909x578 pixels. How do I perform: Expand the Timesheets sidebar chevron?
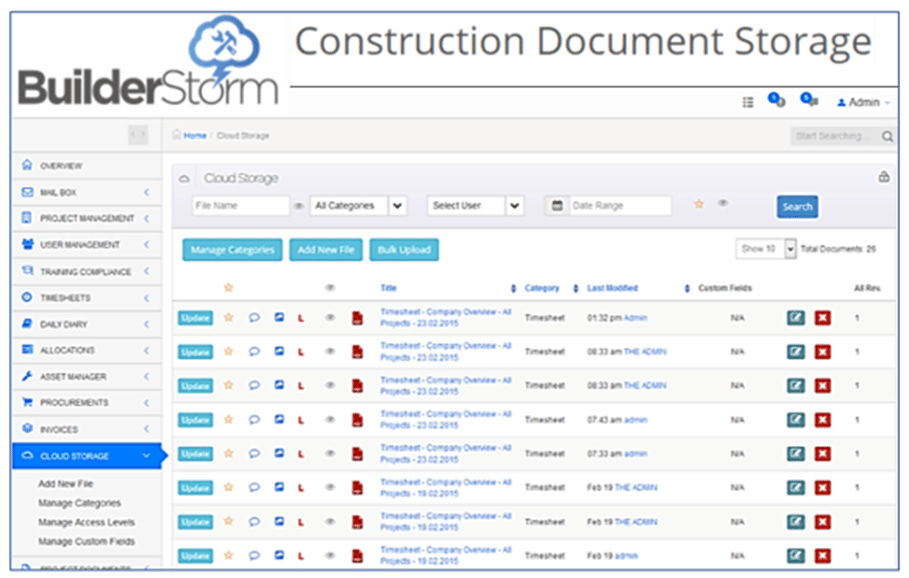coord(147,298)
